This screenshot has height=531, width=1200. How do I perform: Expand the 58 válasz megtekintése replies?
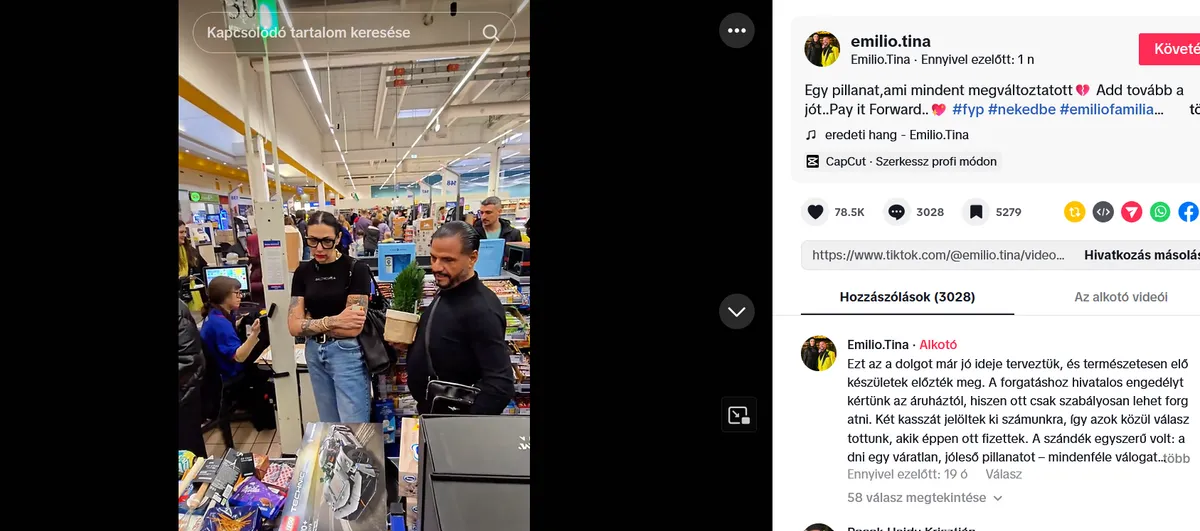coord(925,498)
